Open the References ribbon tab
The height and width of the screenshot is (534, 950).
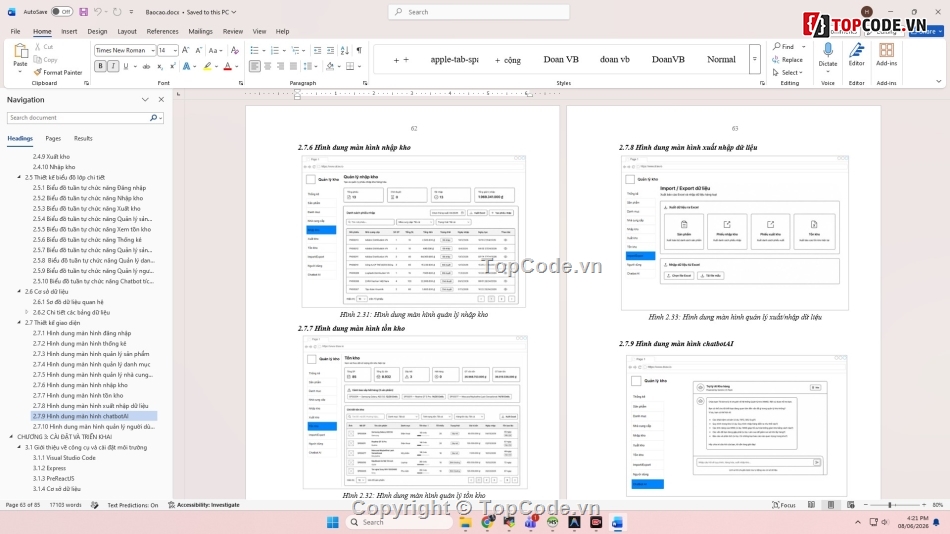point(162,31)
